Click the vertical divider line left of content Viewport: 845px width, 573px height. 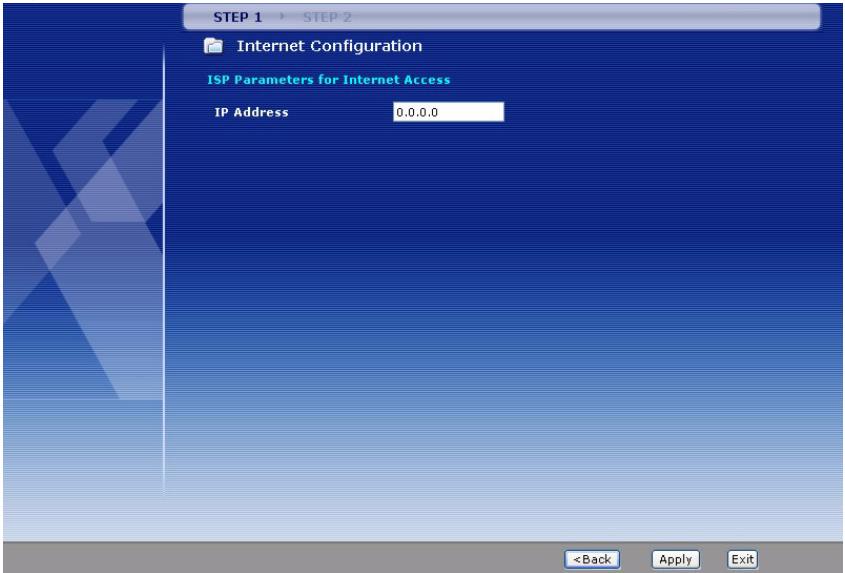coord(163,280)
